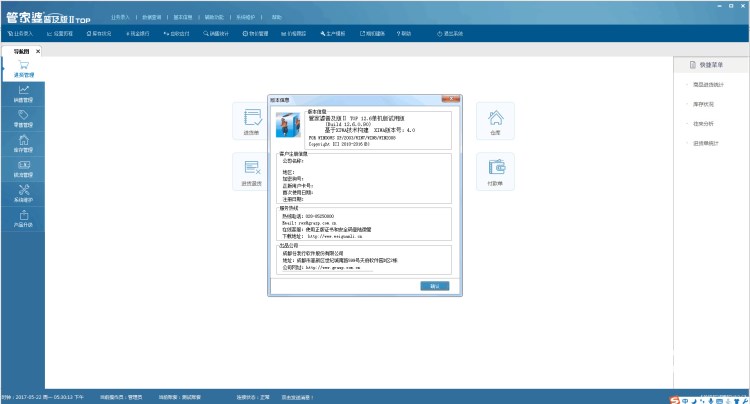Open the 付款单 wallet icon tile
Viewport: 750px width, 404px height.
(496, 172)
